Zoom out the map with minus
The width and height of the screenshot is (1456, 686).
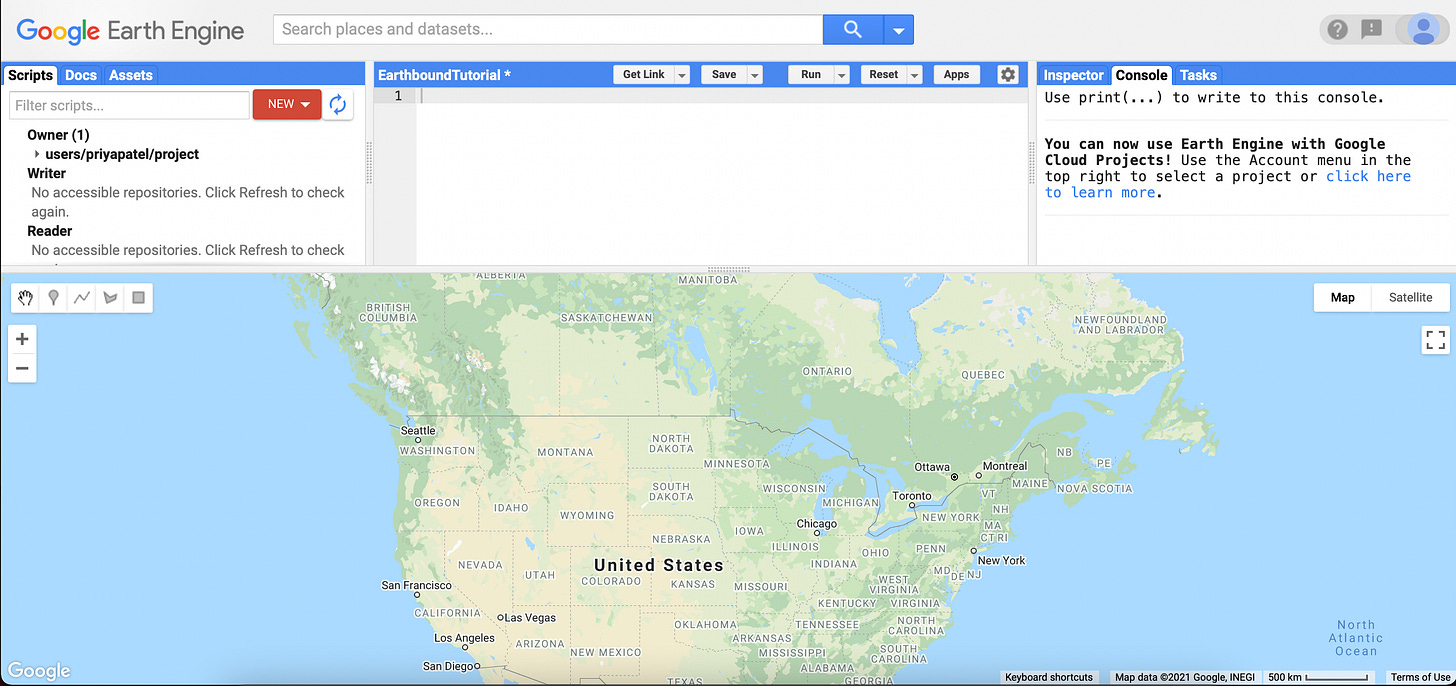coord(22,369)
